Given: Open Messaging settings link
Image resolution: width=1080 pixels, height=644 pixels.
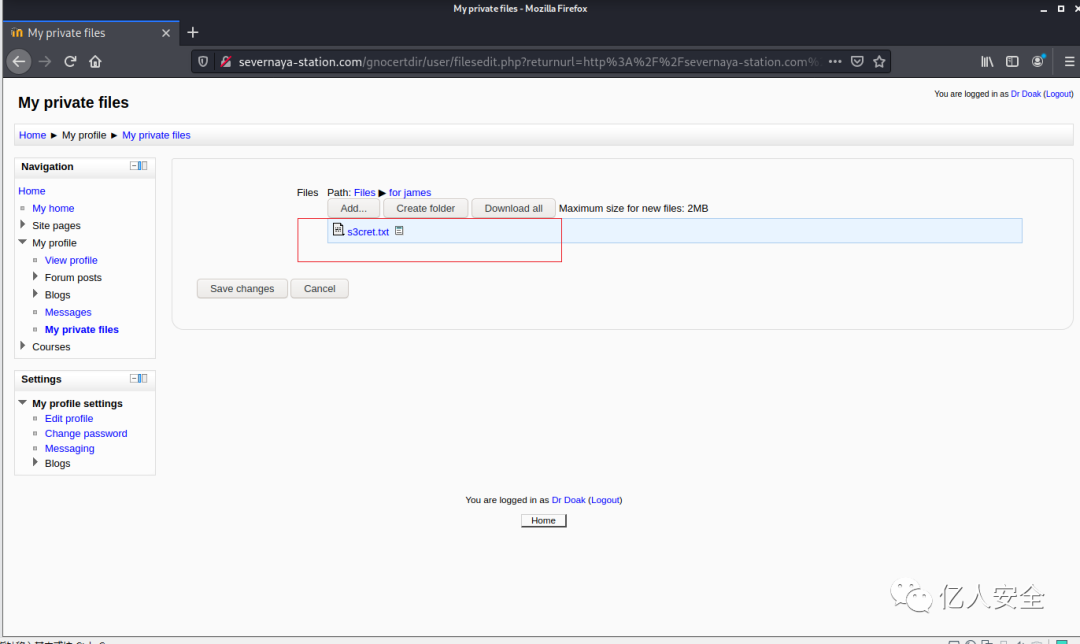Looking at the screenshot, I should 70,448.
